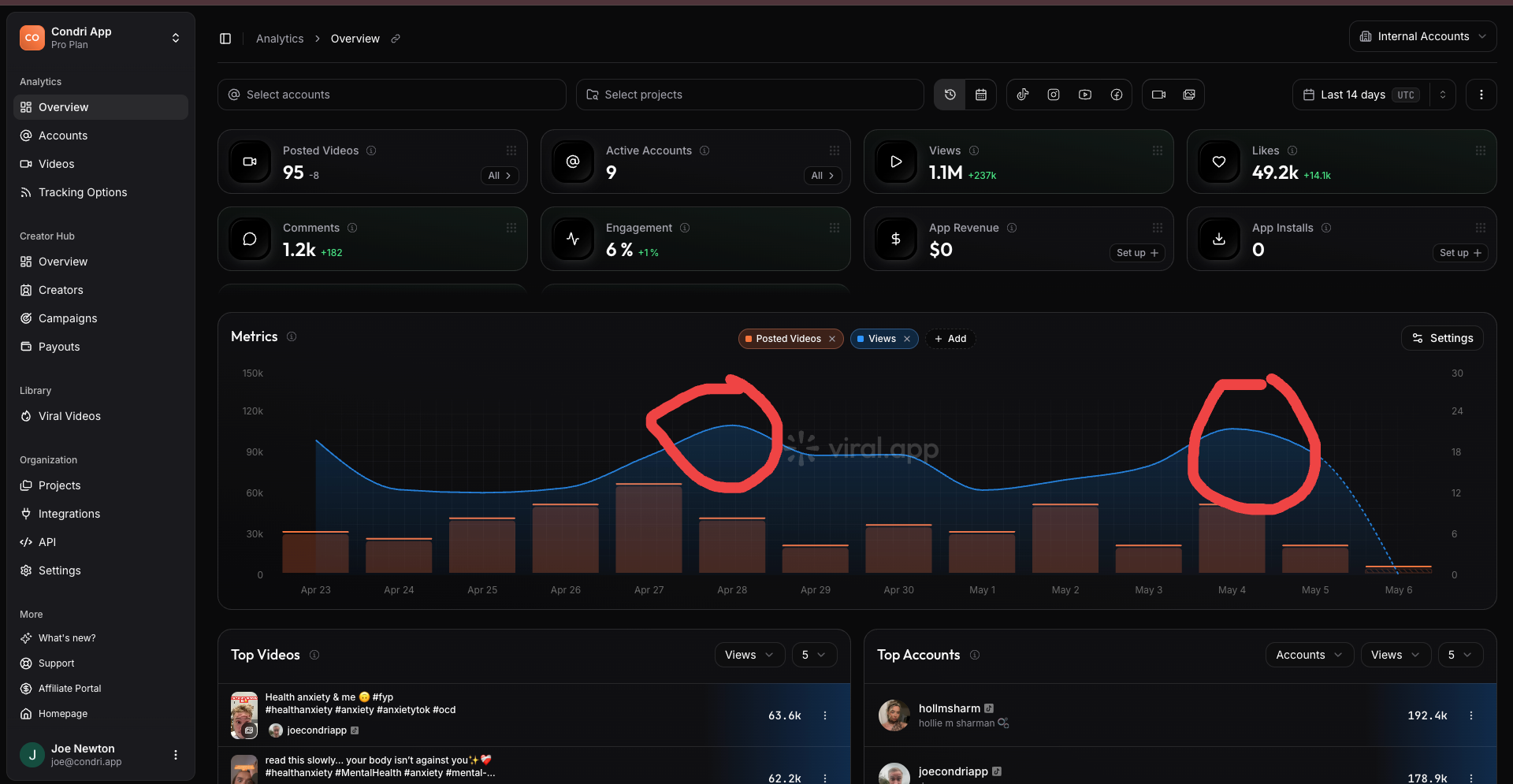Toggle Instagram platform filter
Screen dimensions: 1513x784
[x=1054, y=95]
